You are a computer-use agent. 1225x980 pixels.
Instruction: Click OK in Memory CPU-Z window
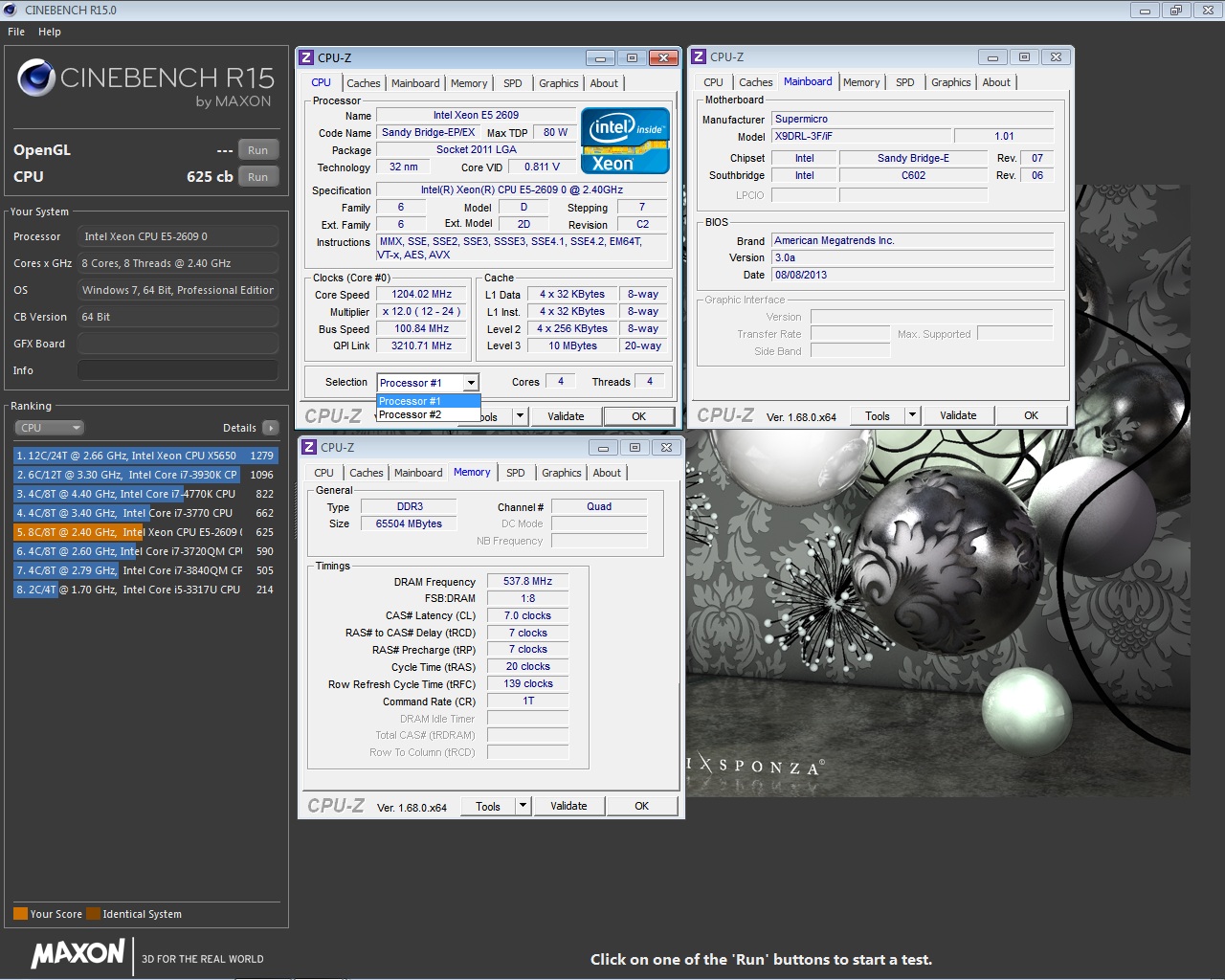(x=642, y=806)
